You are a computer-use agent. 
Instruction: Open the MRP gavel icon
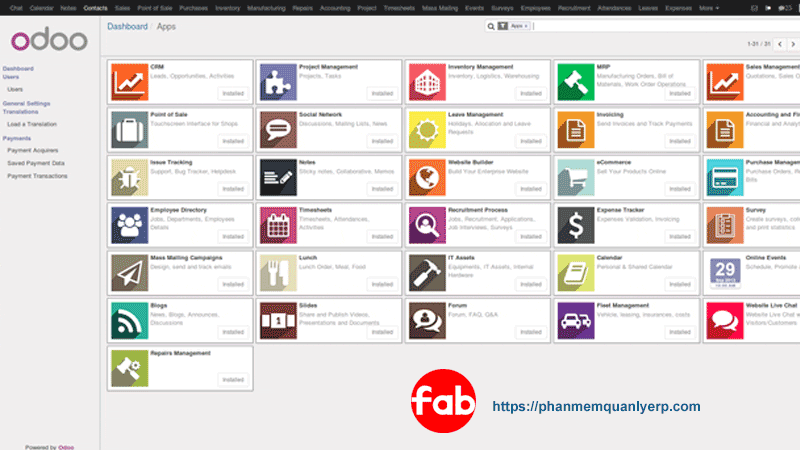pos(576,82)
